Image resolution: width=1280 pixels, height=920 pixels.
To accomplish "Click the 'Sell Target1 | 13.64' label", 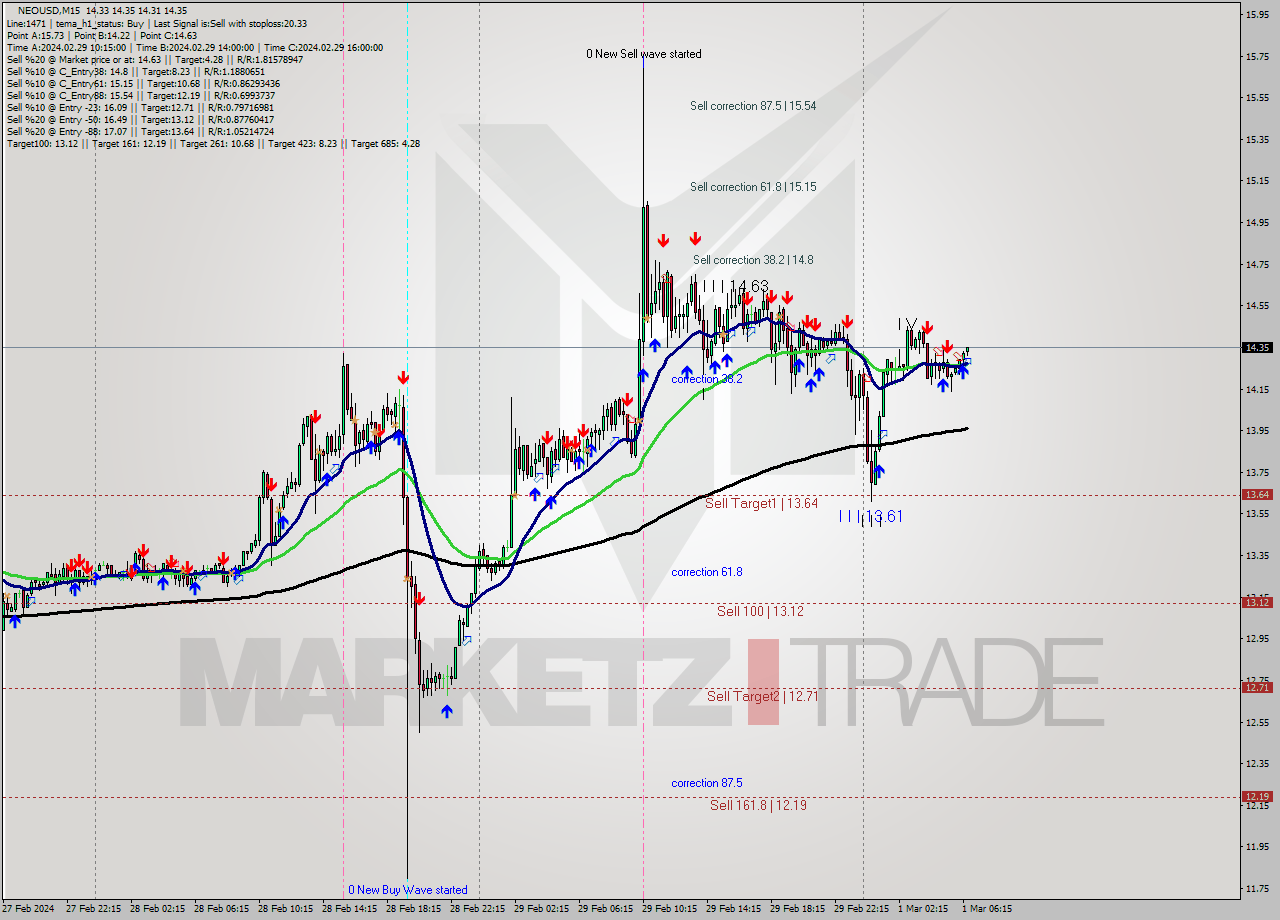I will point(762,503).
